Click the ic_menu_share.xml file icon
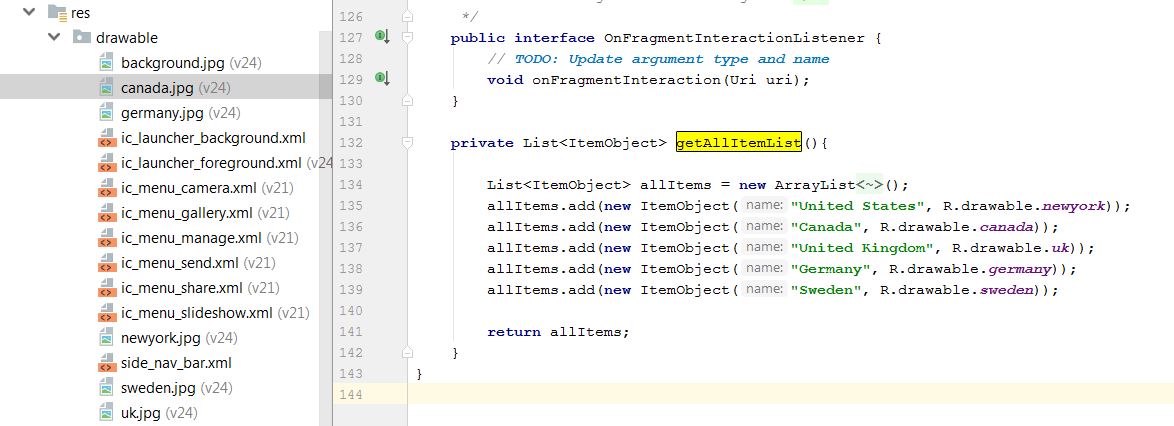 point(106,288)
